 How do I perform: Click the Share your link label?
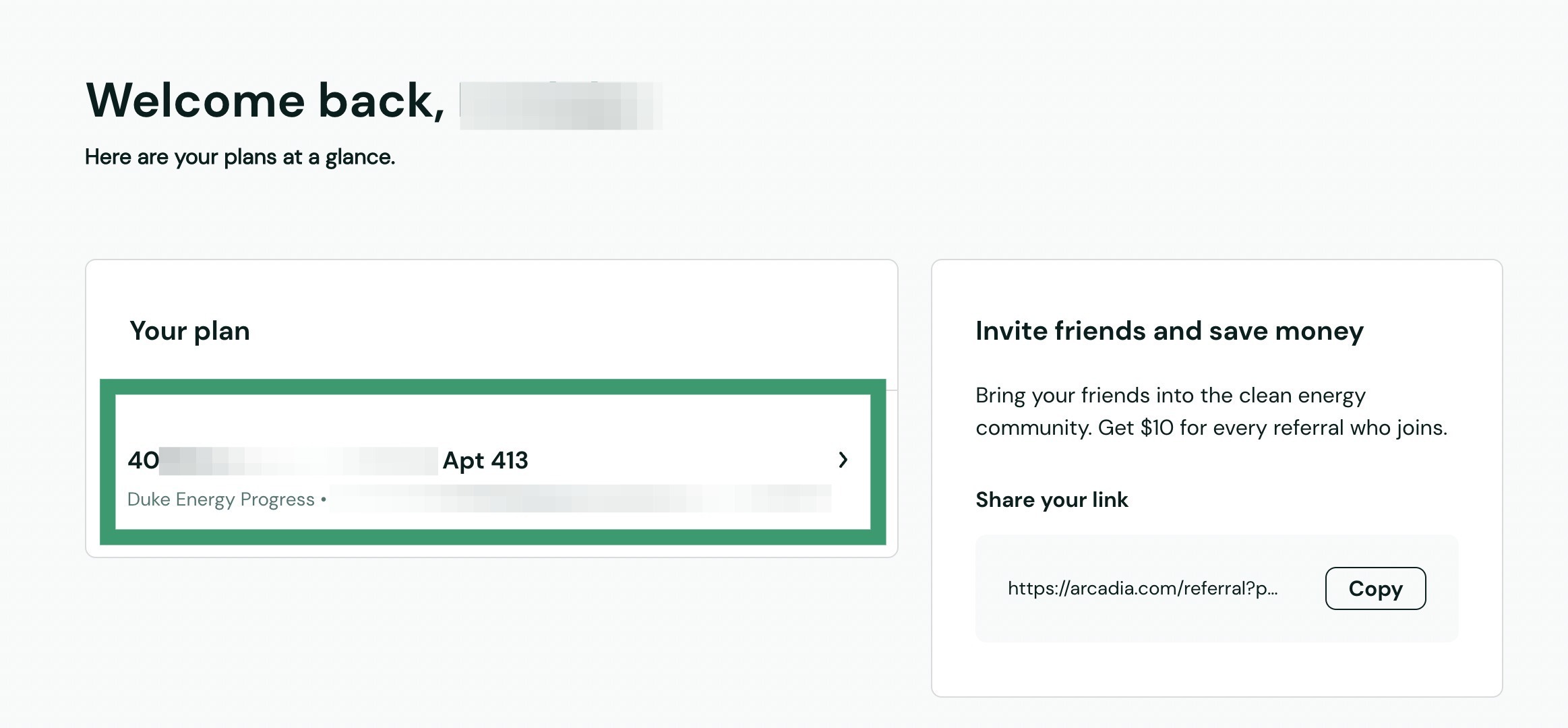pyautogui.click(x=1052, y=499)
